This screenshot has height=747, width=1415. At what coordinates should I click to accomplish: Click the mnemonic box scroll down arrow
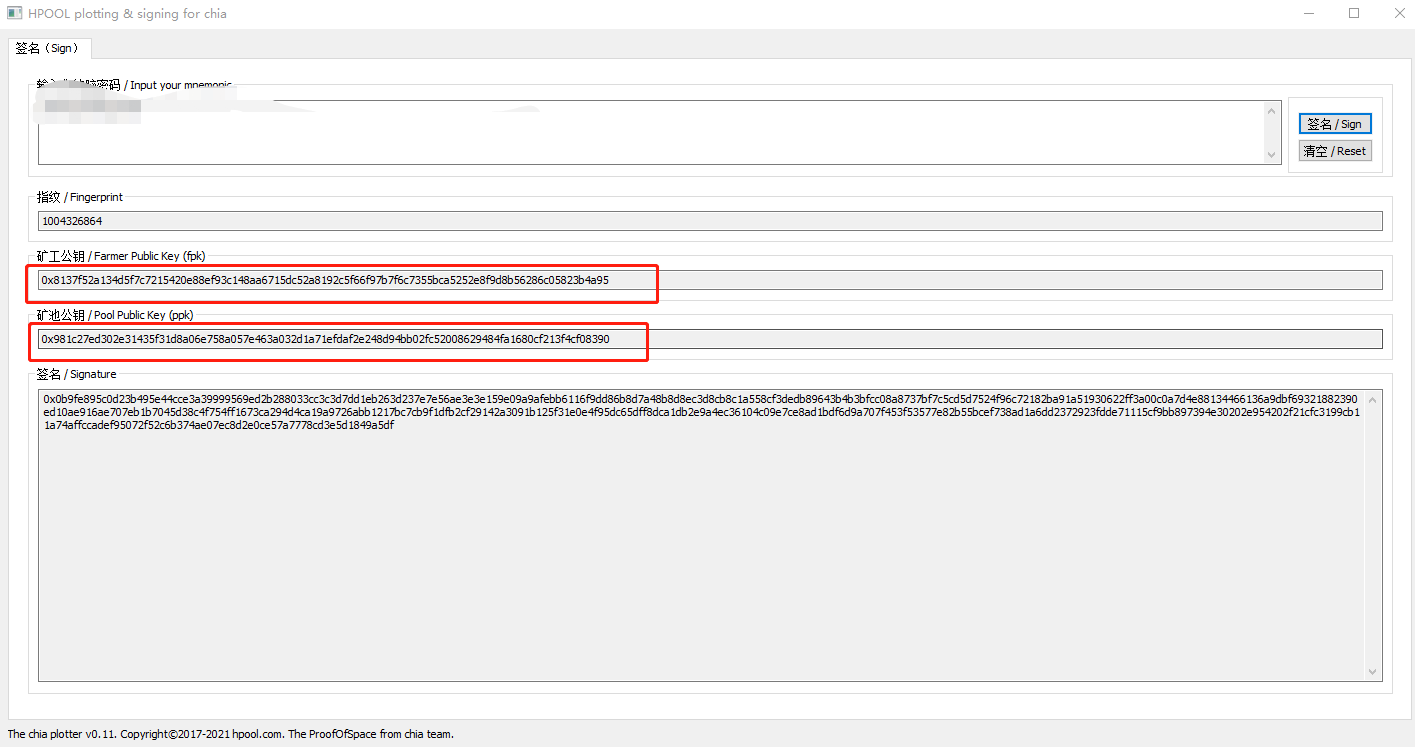pos(1272,155)
